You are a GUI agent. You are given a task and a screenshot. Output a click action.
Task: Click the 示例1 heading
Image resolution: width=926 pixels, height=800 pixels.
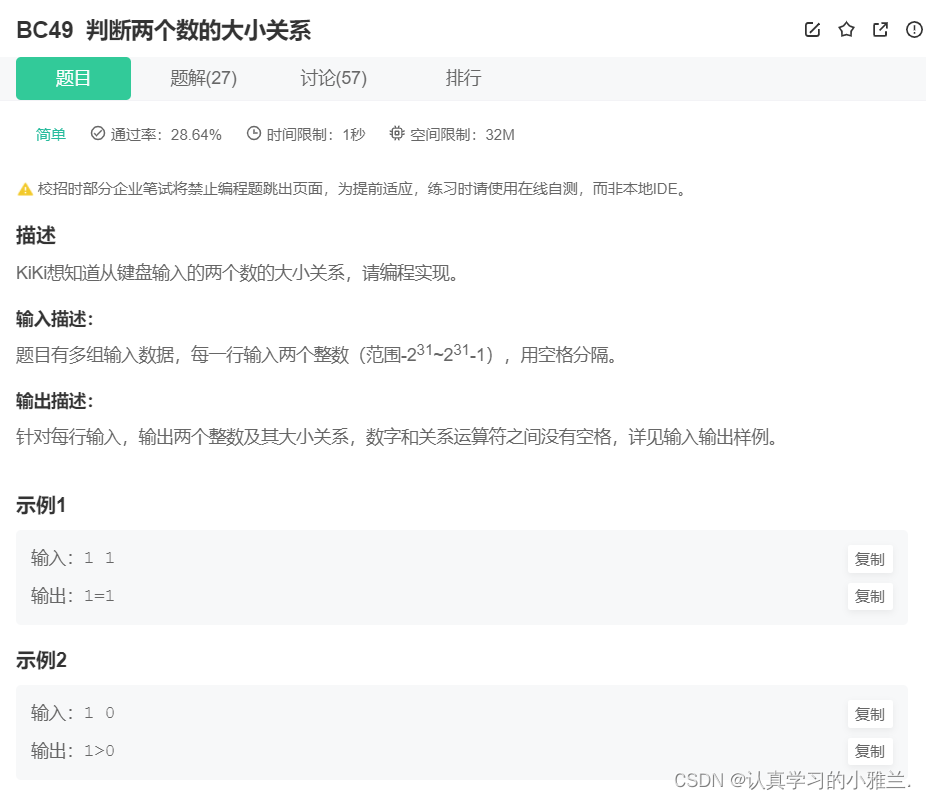41,505
